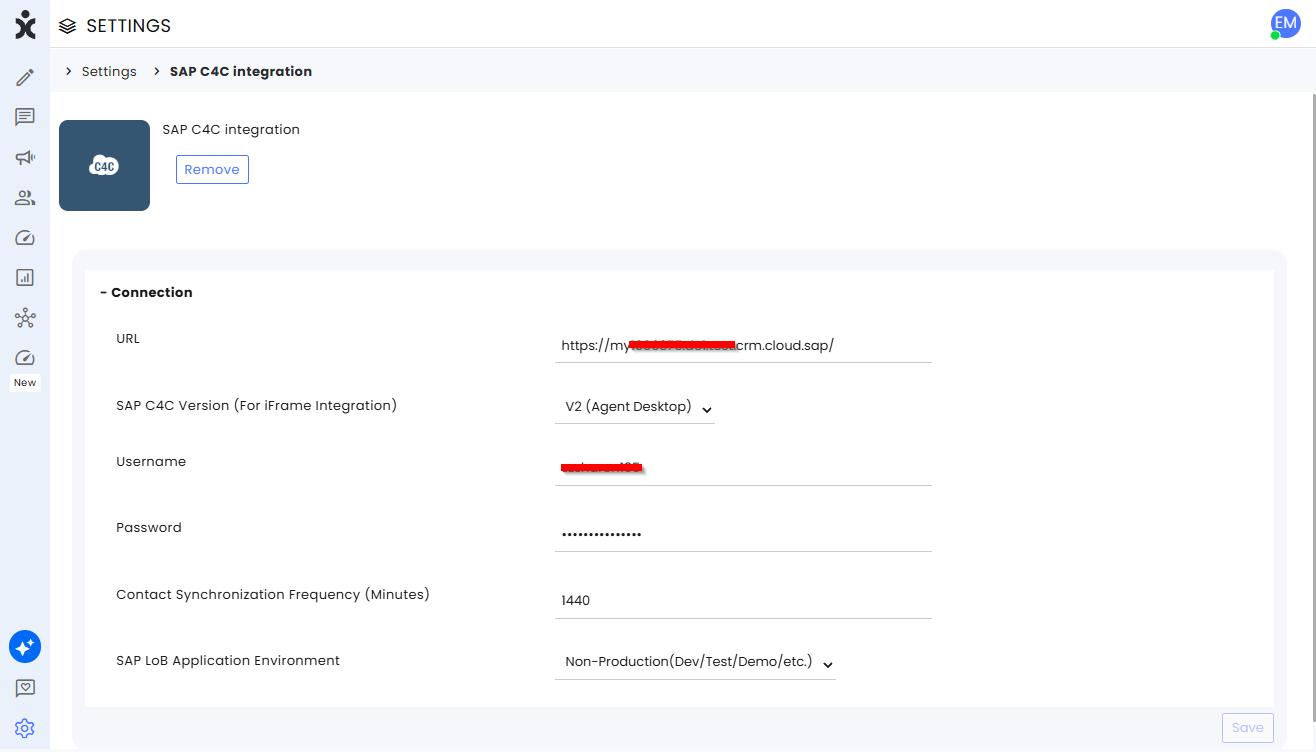The image size is (1316, 752).
Task: Open the network nodes sidebar icon
Action: click(x=25, y=318)
